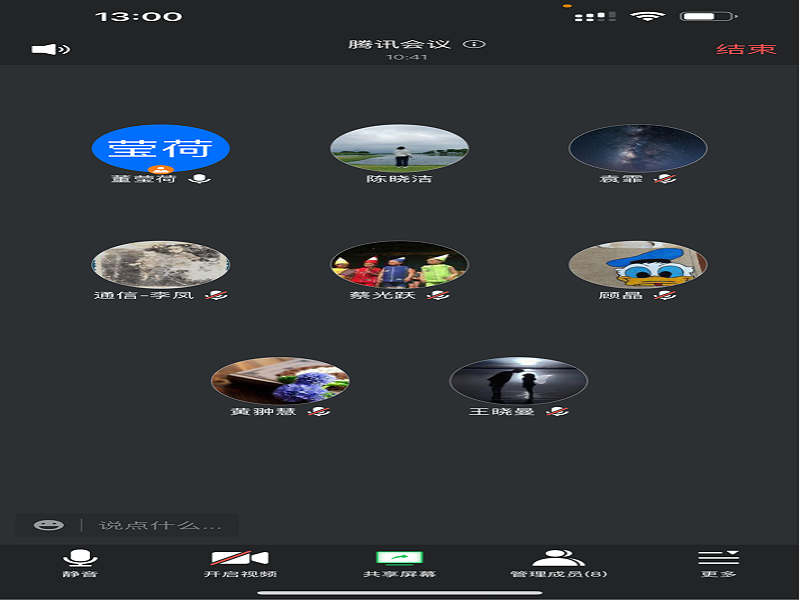800x600 pixels.
Task: Select 通信-李凤 participant avatar
Action: (161, 264)
